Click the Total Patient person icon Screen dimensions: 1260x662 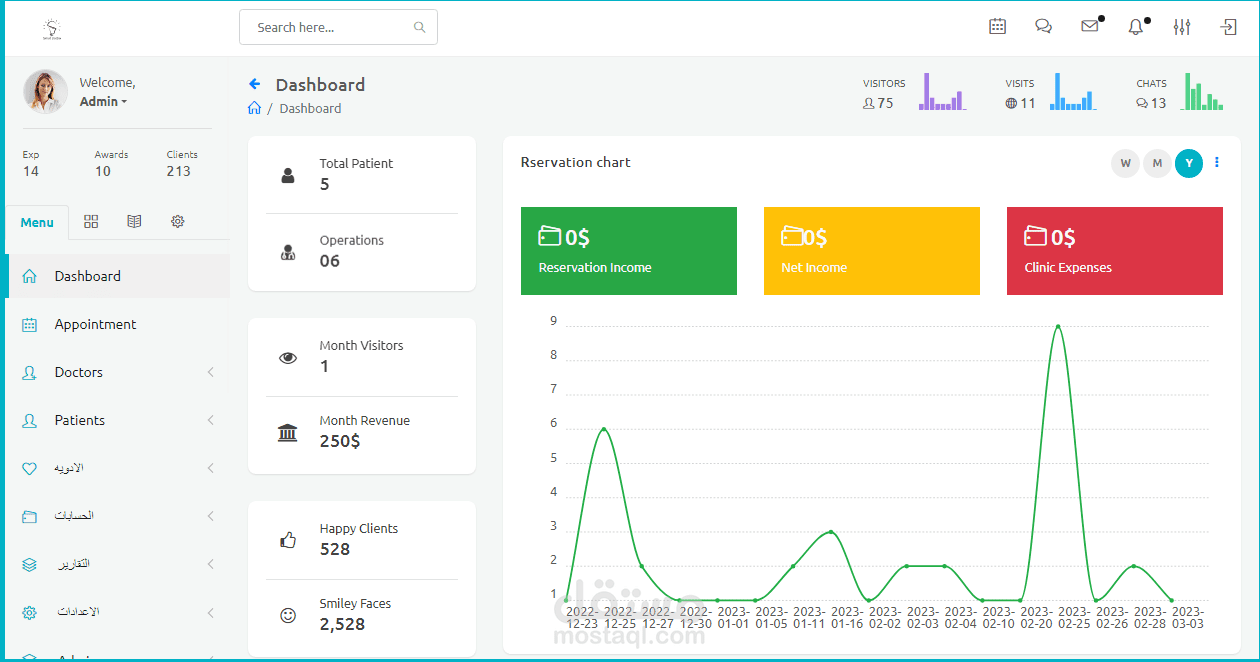tap(288, 176)
